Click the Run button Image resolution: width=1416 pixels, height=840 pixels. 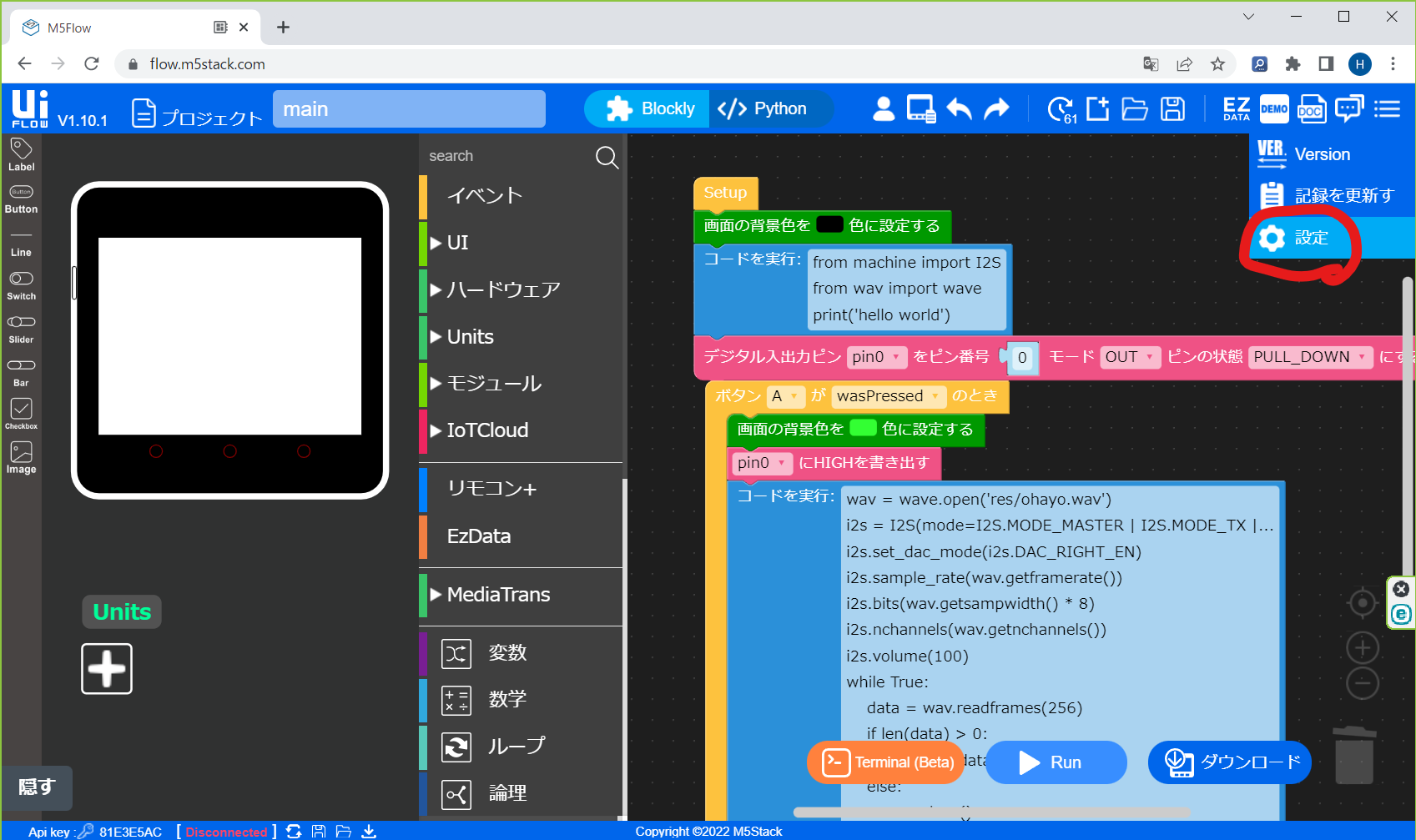coord(1056,762)
